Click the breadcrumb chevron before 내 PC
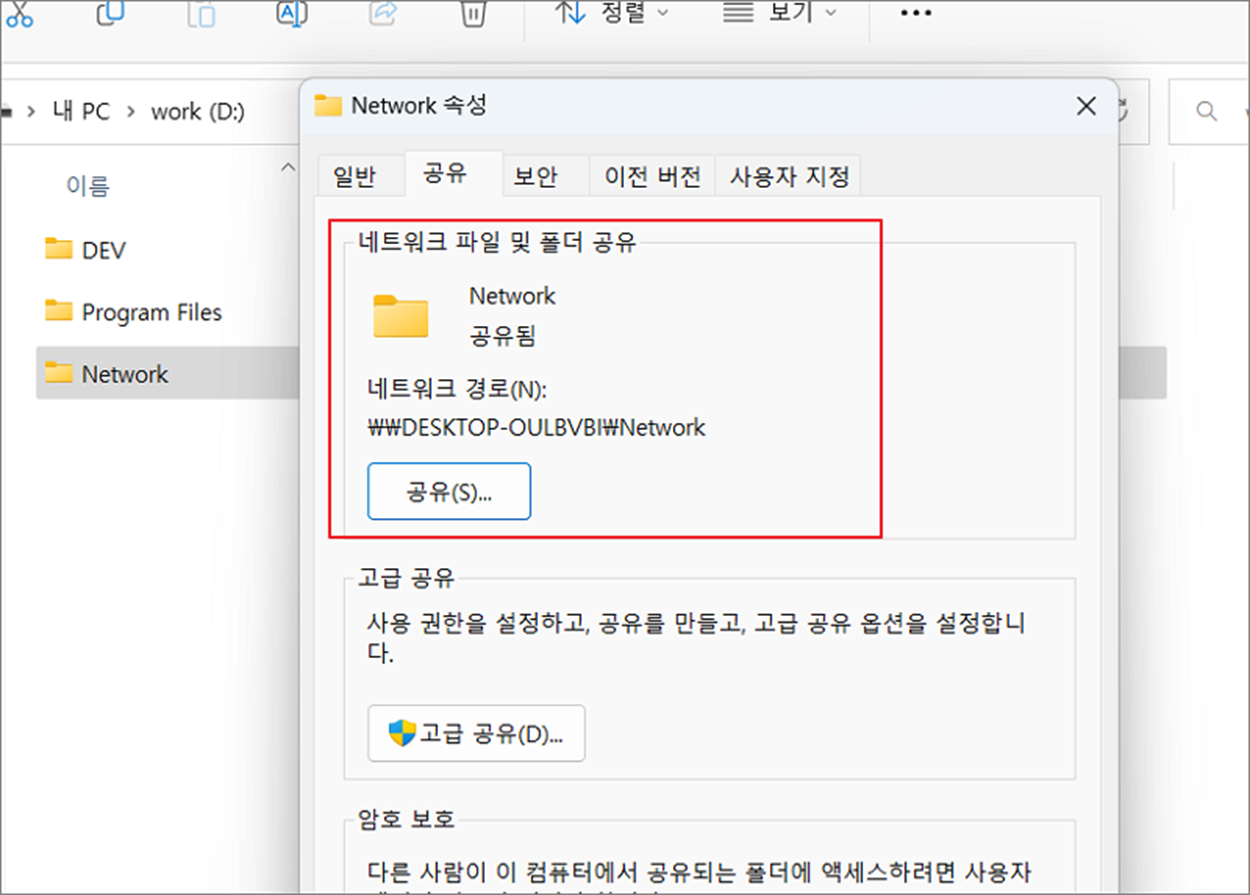Viewport: 1250px width, 895px height. [x=33, y=111]
